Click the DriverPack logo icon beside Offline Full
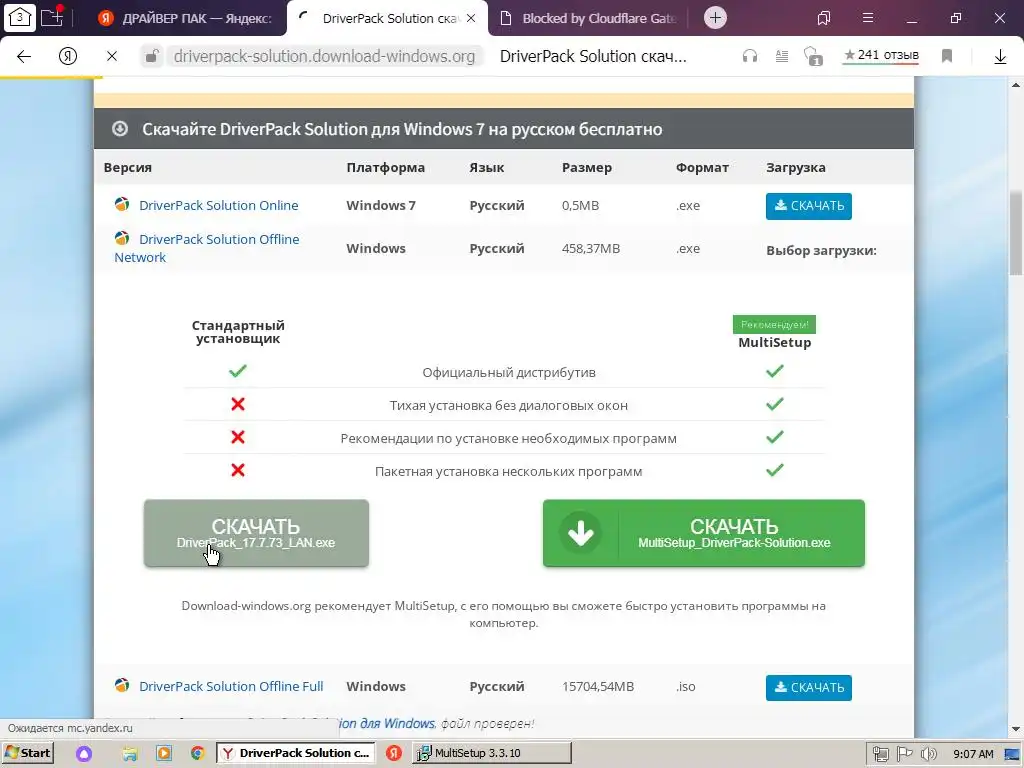The height and width of the screenshot is (768, 1024). point(121,686)
